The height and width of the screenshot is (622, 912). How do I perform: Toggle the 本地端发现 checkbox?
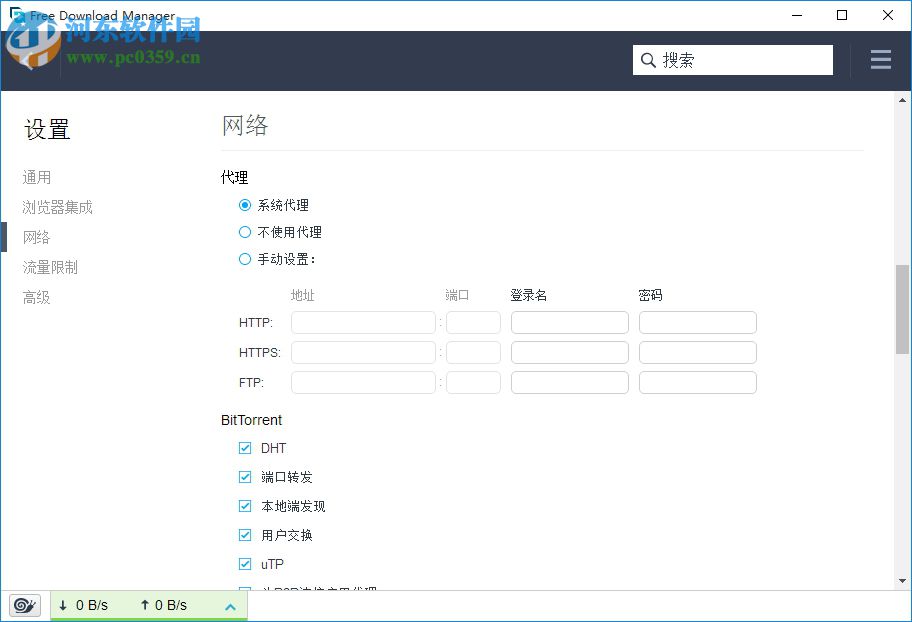click(245, 506)
